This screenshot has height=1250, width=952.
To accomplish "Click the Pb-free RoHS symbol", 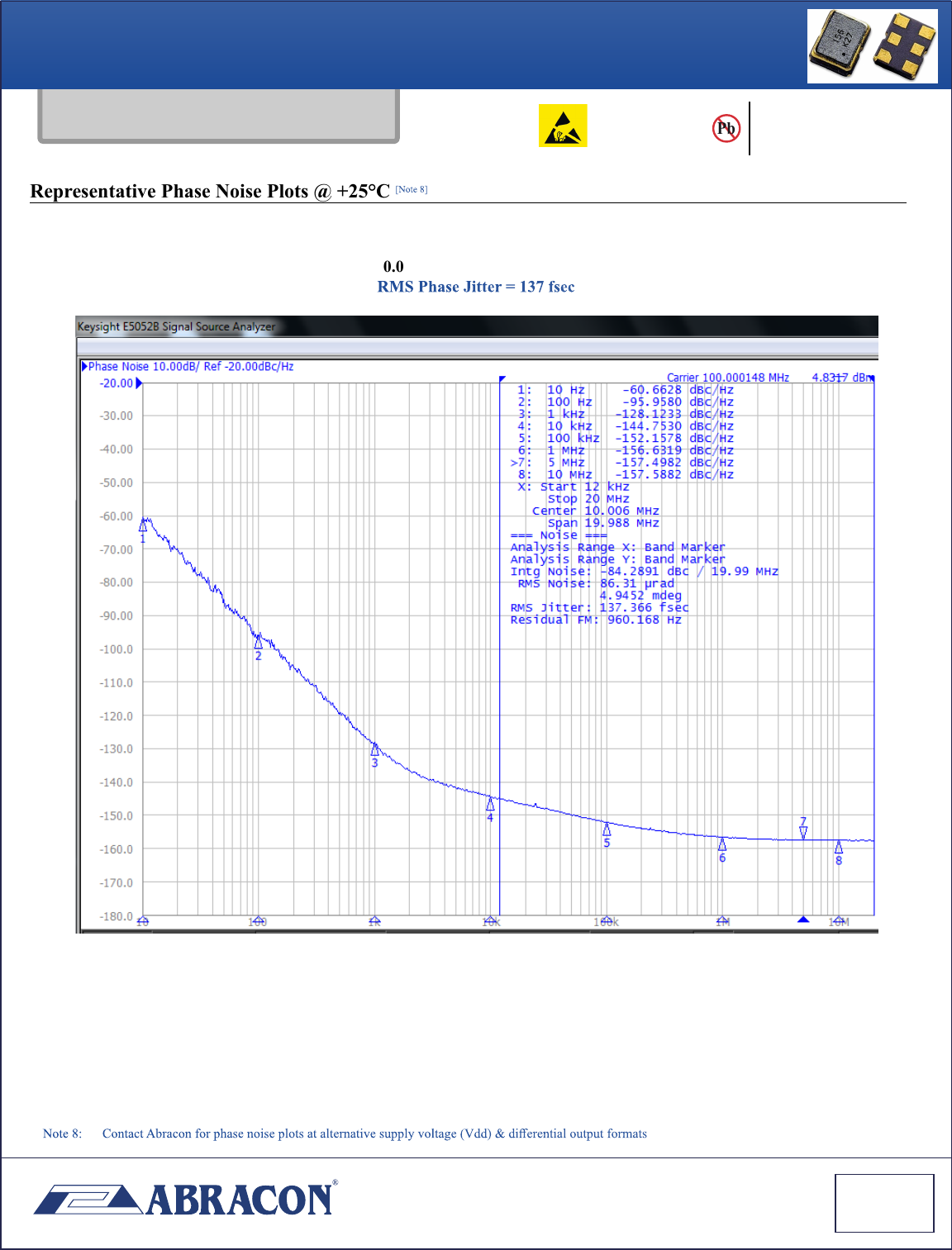I will [x=726, y=128].
